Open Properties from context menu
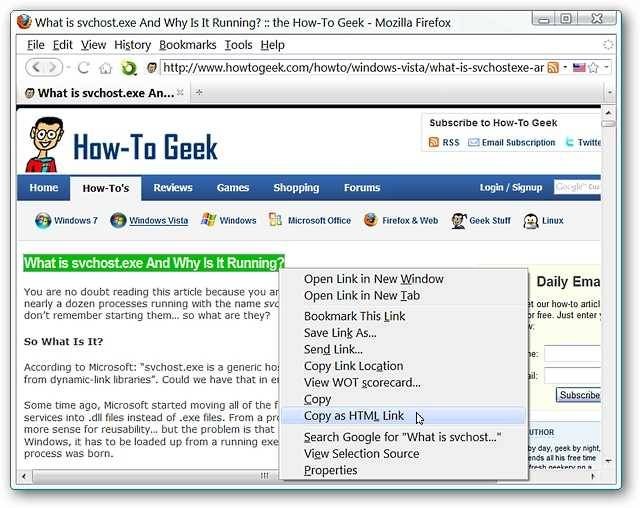Image resolution: width=640 pixels, height=508 pixels. [x=404, y=470]
